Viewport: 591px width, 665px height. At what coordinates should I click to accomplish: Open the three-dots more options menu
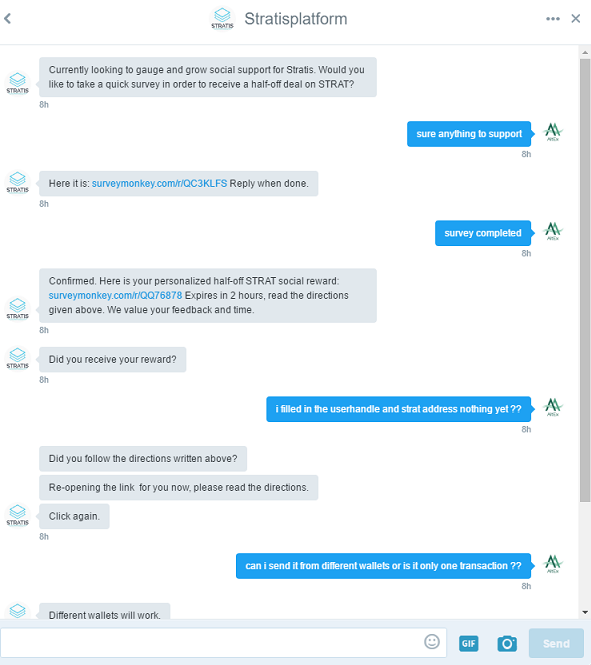click(553, 19)
